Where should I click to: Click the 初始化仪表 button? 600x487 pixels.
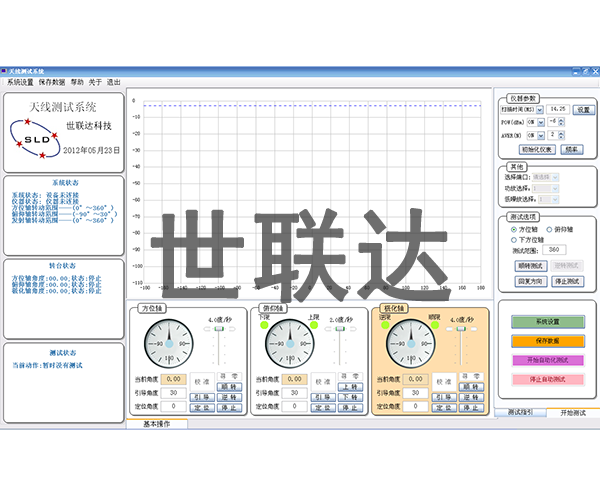pyautogui.click(x=537, y=150)
